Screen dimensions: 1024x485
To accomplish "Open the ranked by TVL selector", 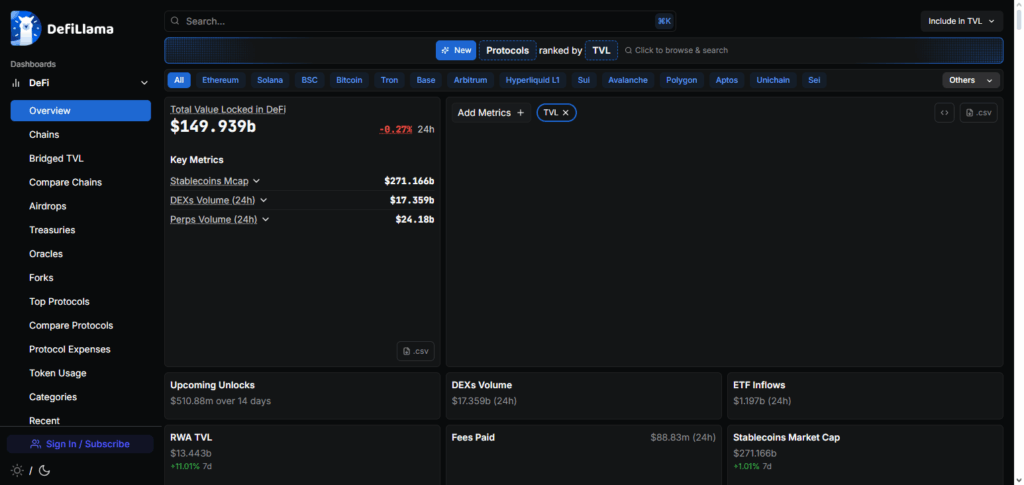I will [601, 50].
